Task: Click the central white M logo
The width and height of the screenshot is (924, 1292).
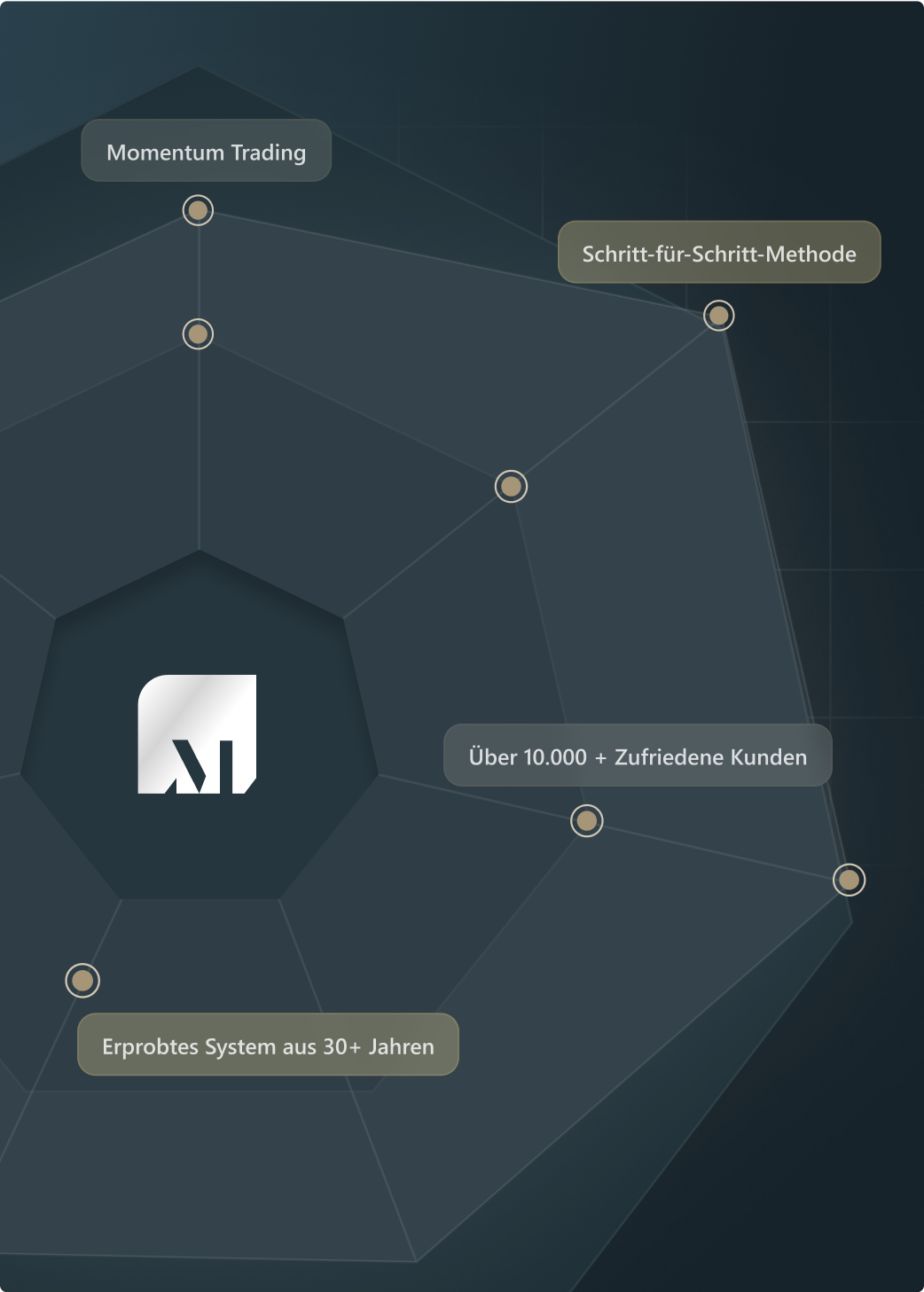Action: (x=196, y=734)
